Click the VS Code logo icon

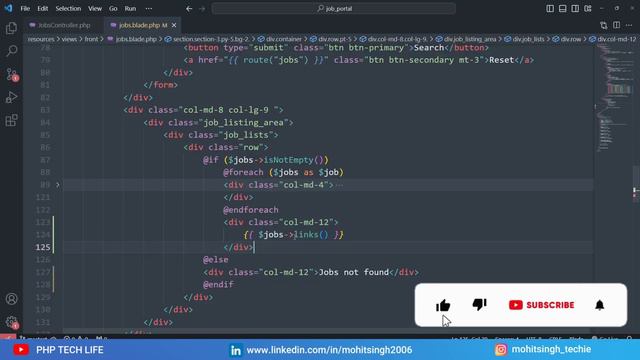pos(8,8)
